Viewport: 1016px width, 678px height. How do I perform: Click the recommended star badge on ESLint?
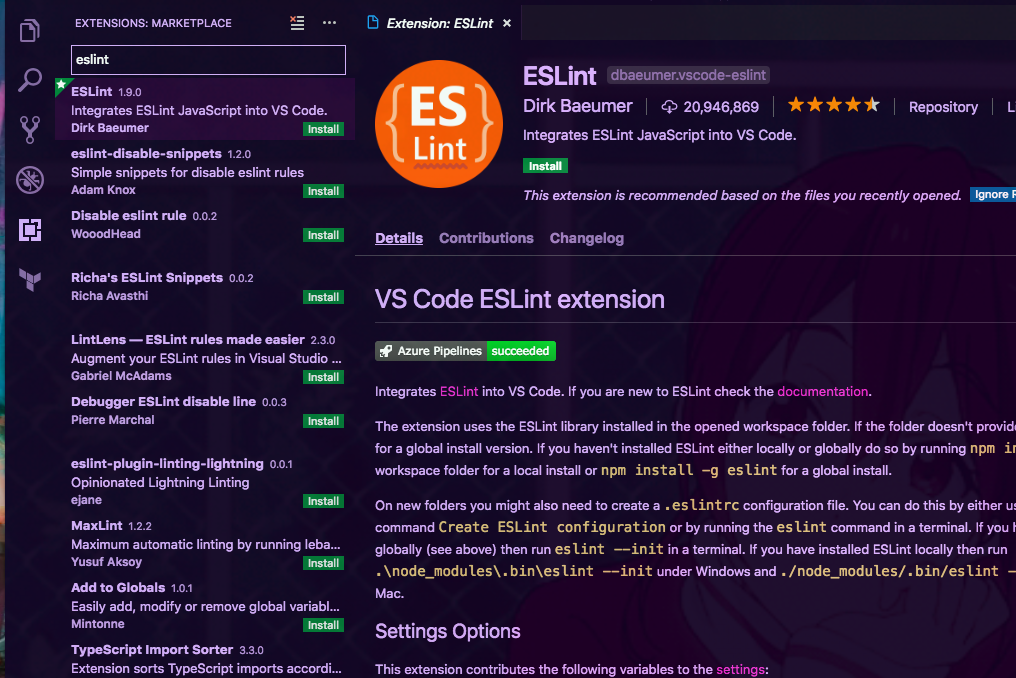click(61, 85)
